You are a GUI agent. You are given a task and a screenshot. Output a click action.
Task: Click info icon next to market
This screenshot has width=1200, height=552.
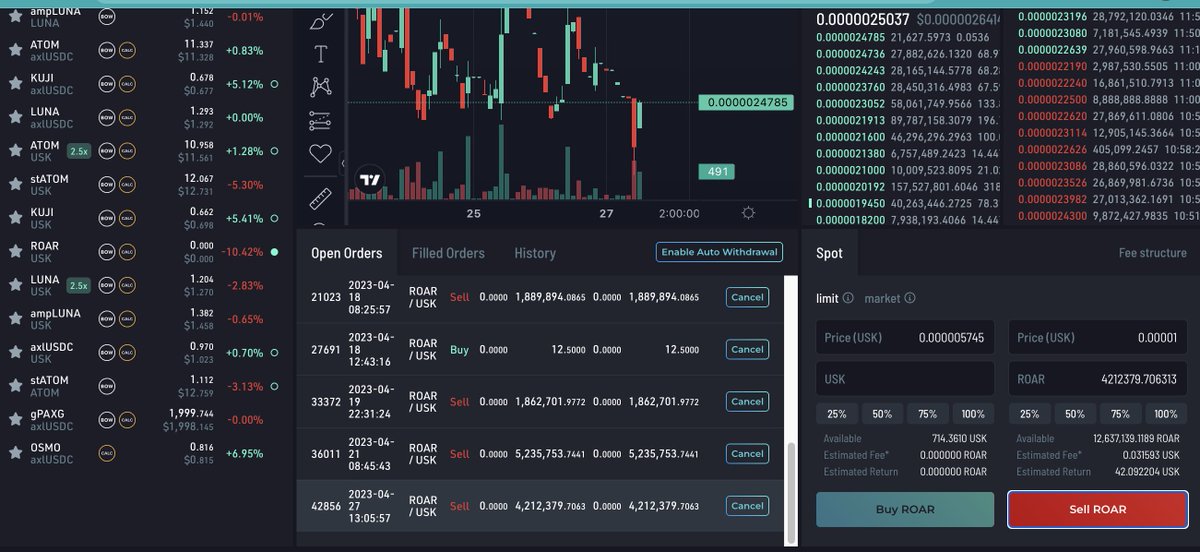coord(910,298)
